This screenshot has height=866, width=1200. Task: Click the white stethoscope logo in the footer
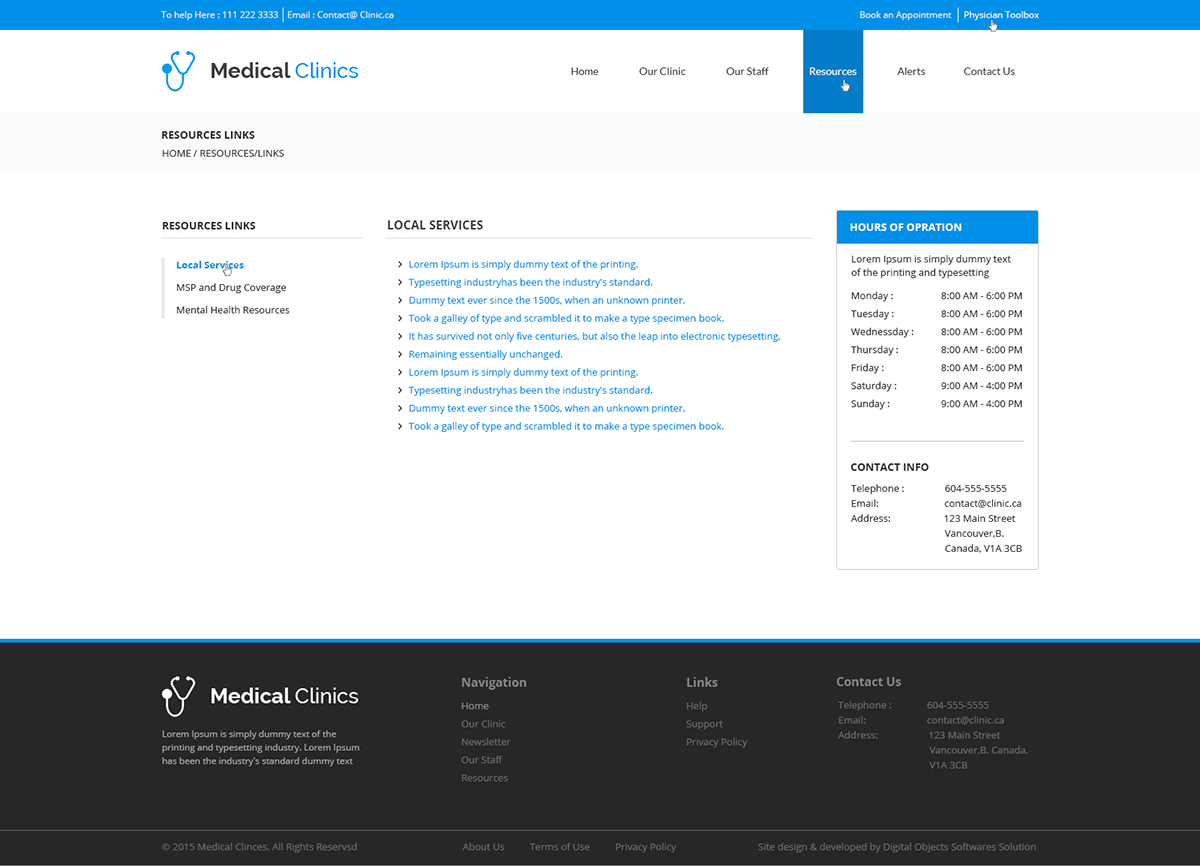[x=176, y=695]
